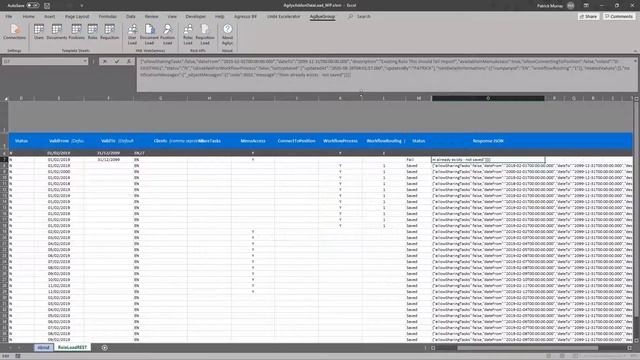Open the Documents template sheet

[57, 32]
